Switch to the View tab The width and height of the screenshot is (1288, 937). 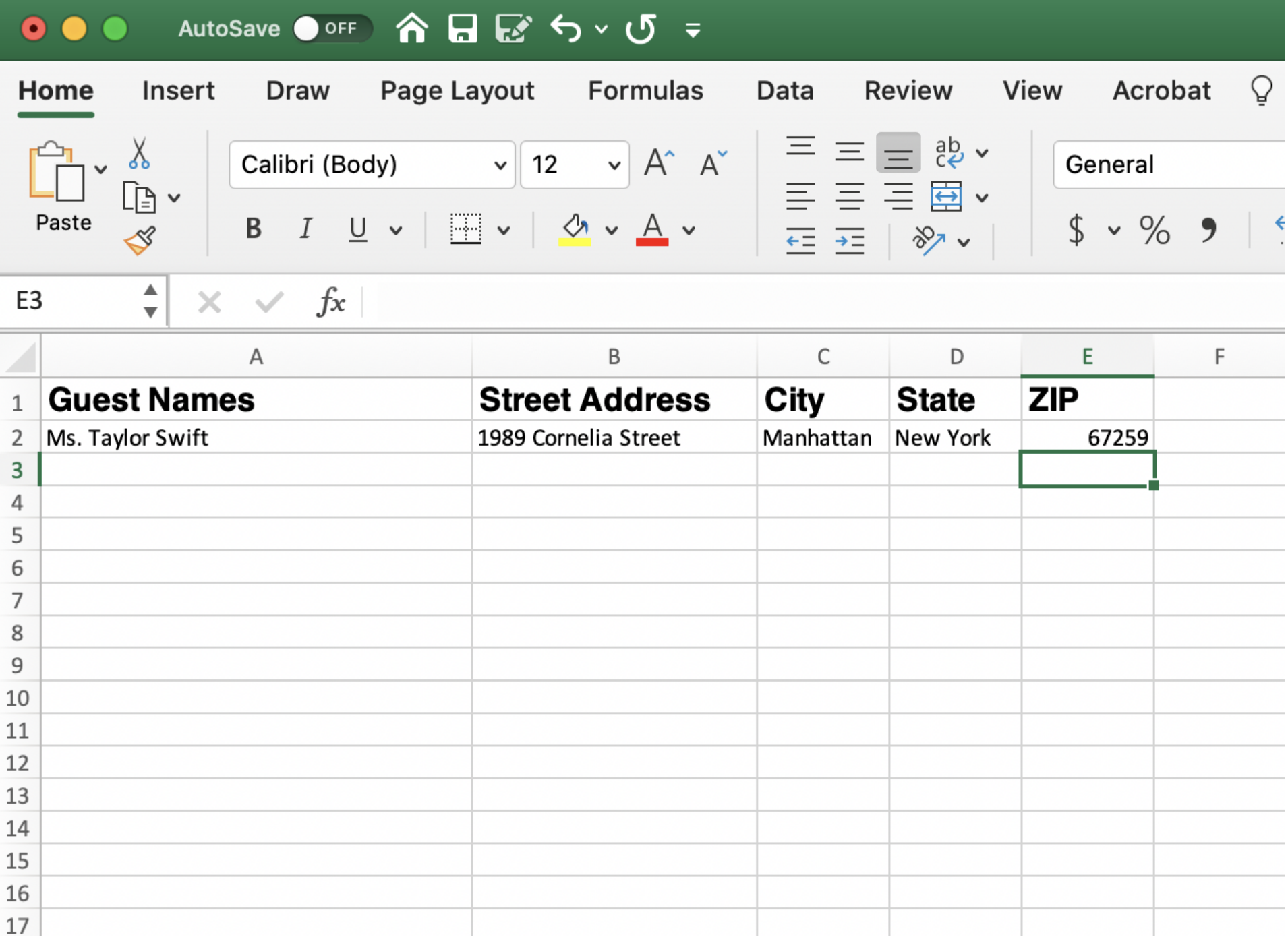coord(1032,90)
